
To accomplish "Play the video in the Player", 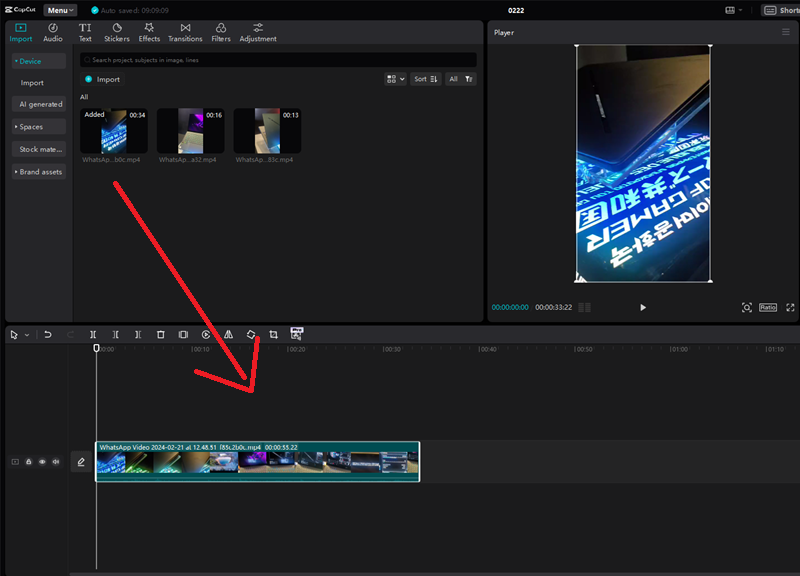I will [x=643, y=307].
